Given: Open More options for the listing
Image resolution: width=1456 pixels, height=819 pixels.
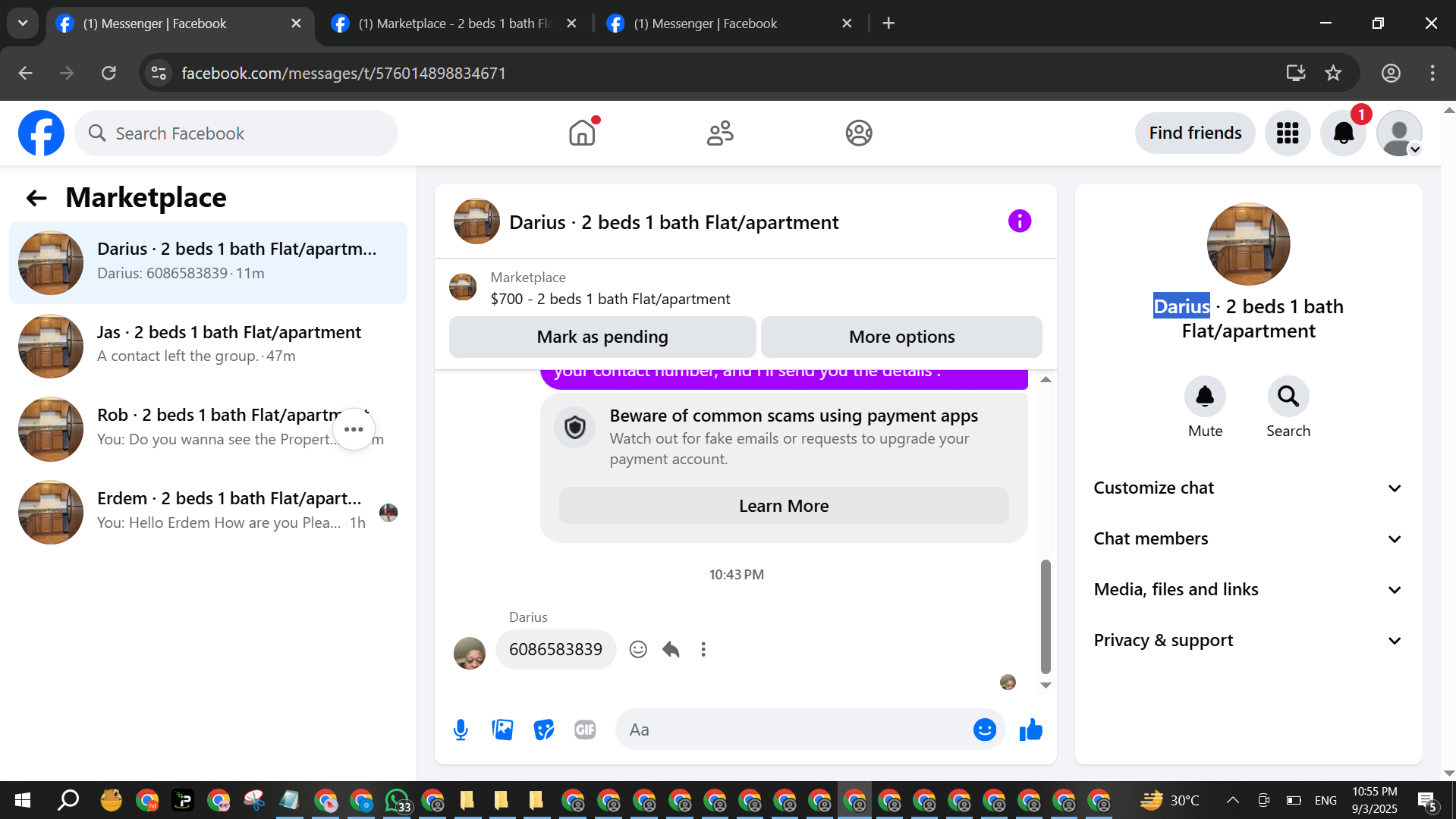Looking at the screenshot, I should click(x=901, y=337).
